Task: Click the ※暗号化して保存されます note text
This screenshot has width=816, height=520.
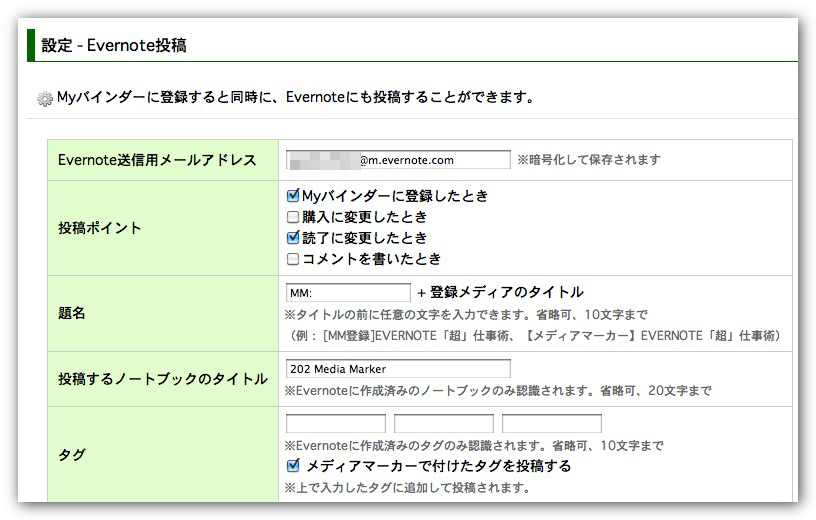Action: tap(588, 160)
